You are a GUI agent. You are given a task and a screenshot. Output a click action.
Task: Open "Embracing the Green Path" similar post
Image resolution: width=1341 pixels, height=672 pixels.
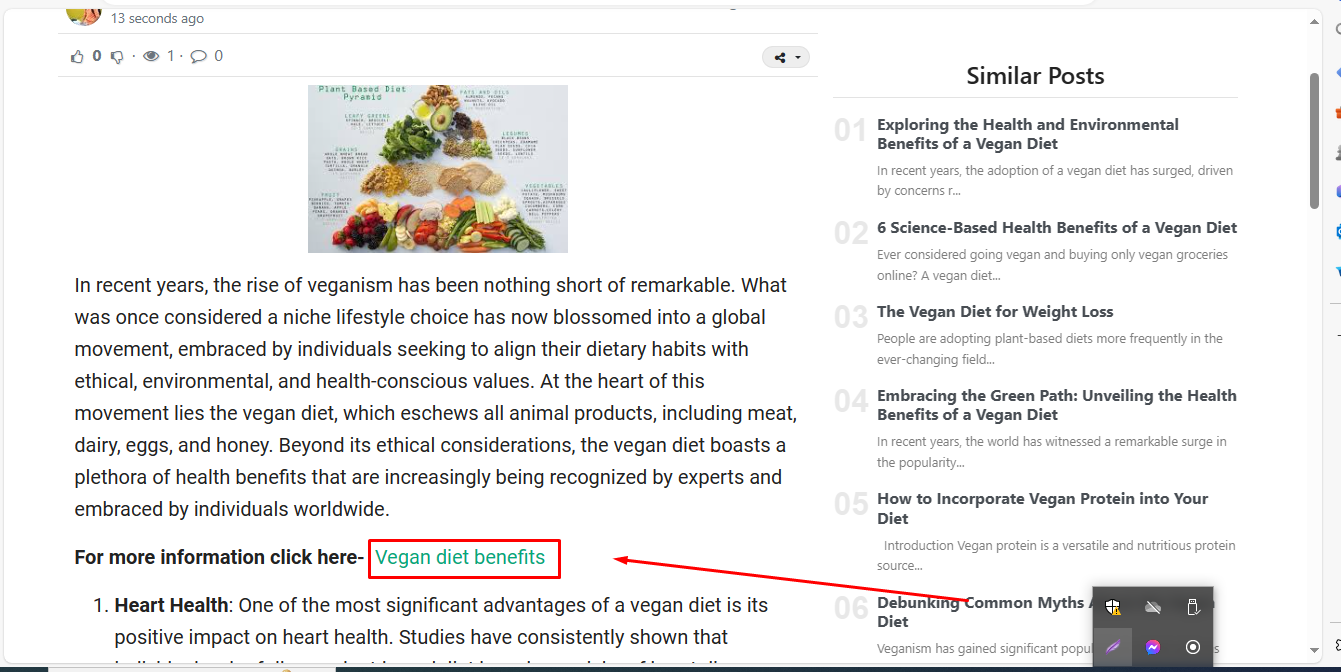pos(1056,405)
